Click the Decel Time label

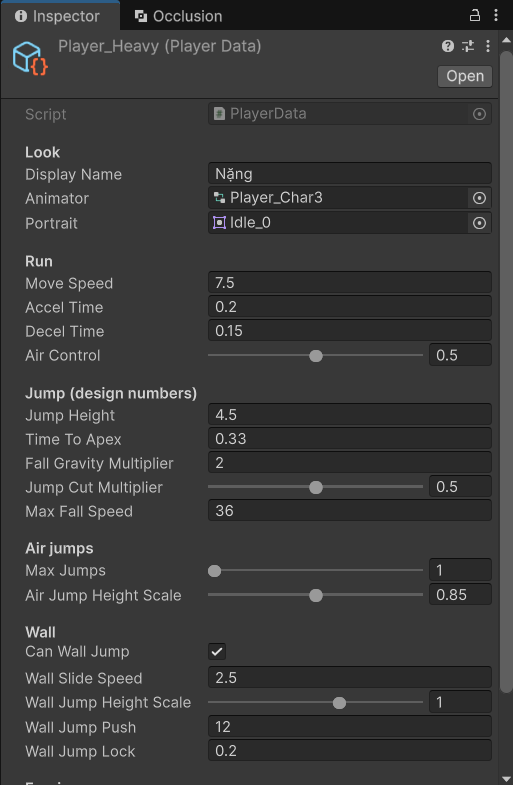(x=65, y=331)
